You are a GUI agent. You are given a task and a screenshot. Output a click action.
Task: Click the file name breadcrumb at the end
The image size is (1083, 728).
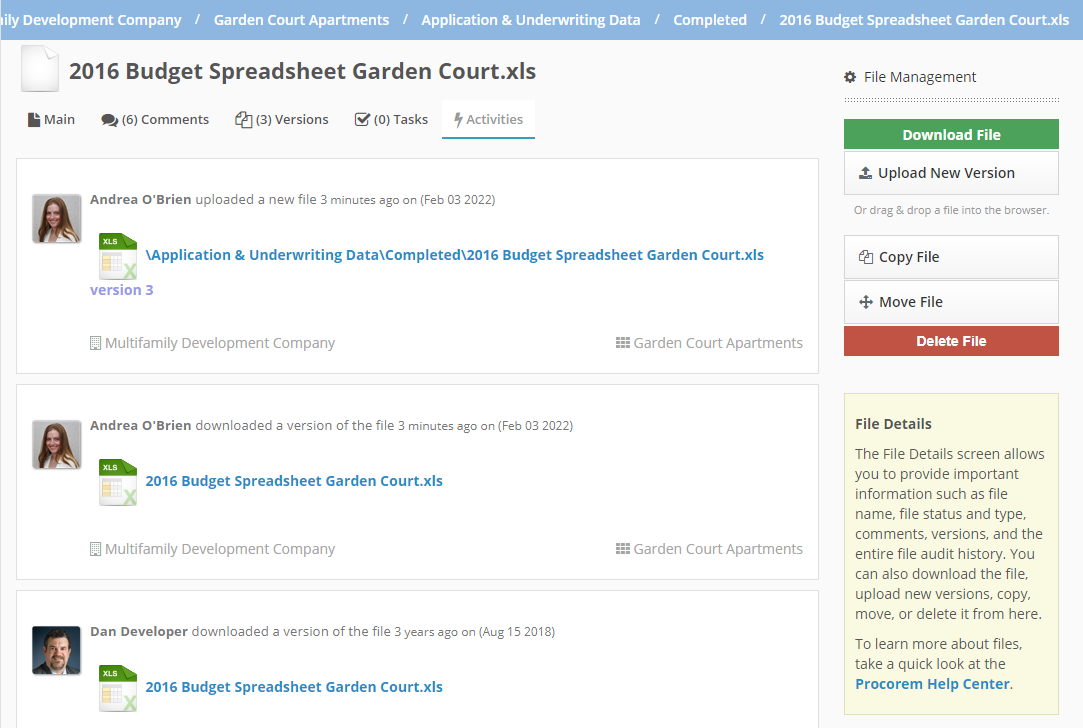point(924,20)
